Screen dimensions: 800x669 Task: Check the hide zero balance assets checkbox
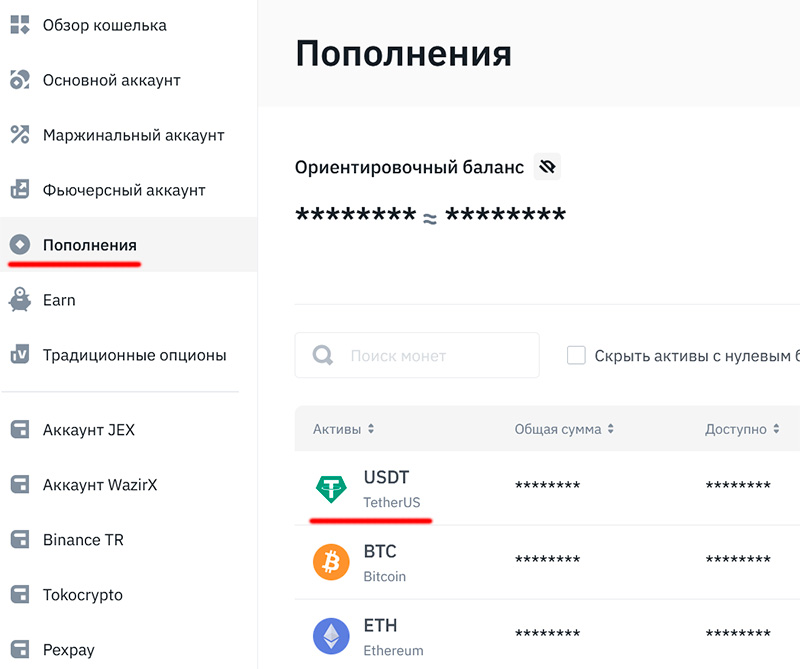point(576,355)
